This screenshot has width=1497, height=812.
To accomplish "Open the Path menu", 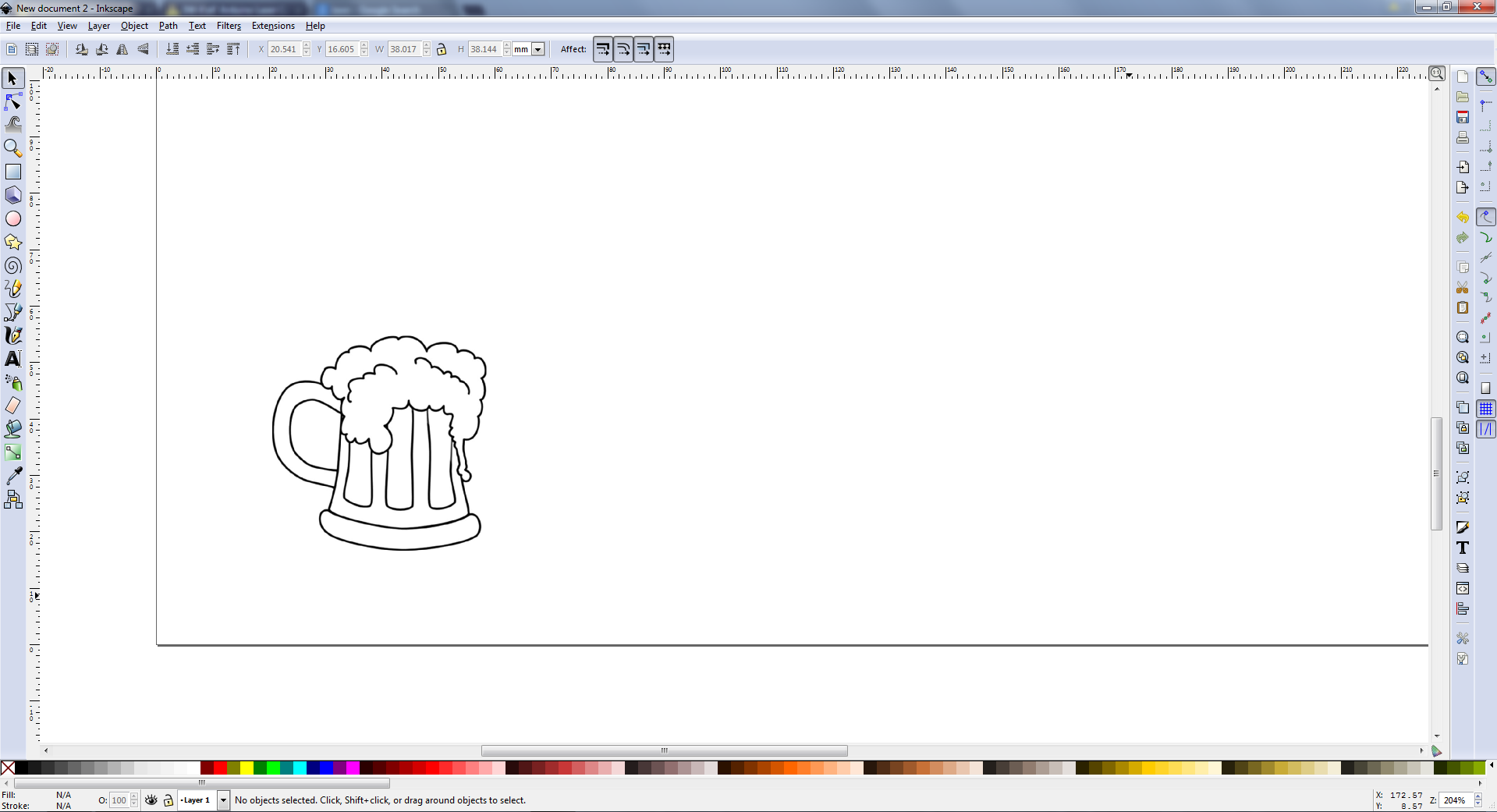I will click(169, 26).
